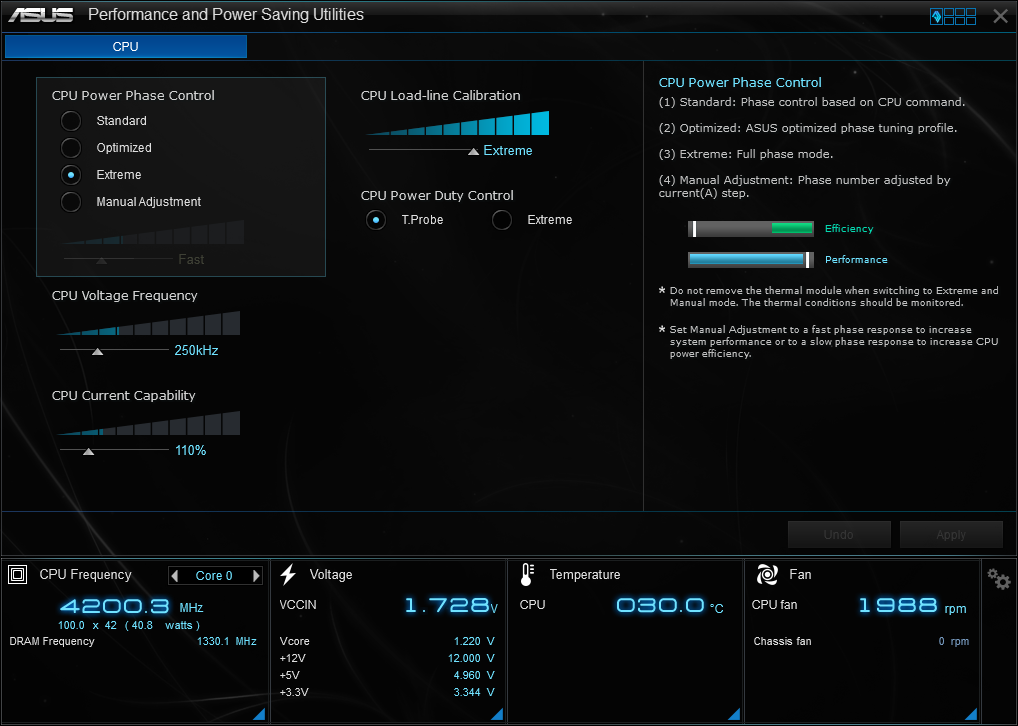Expand the Voltage panel corner triangle
The image size is (1018, 726).
tap(497, 714)
